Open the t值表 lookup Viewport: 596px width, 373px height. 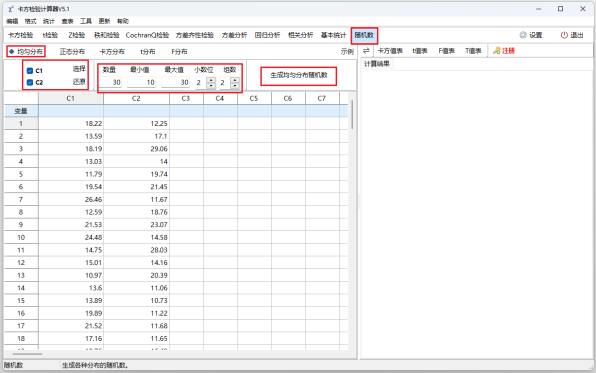pos(420,51)
